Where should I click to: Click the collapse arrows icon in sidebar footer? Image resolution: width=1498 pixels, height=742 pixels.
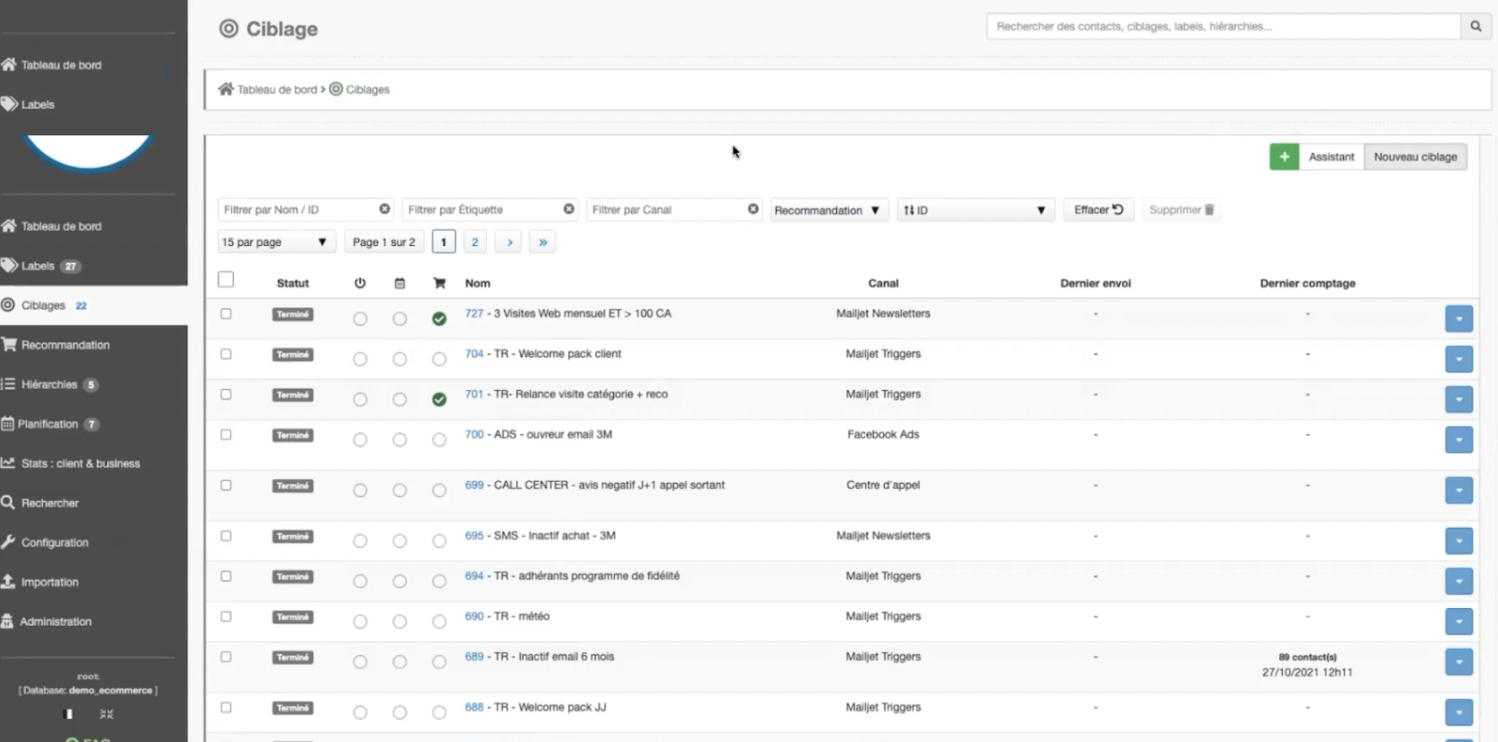[107, 714]
